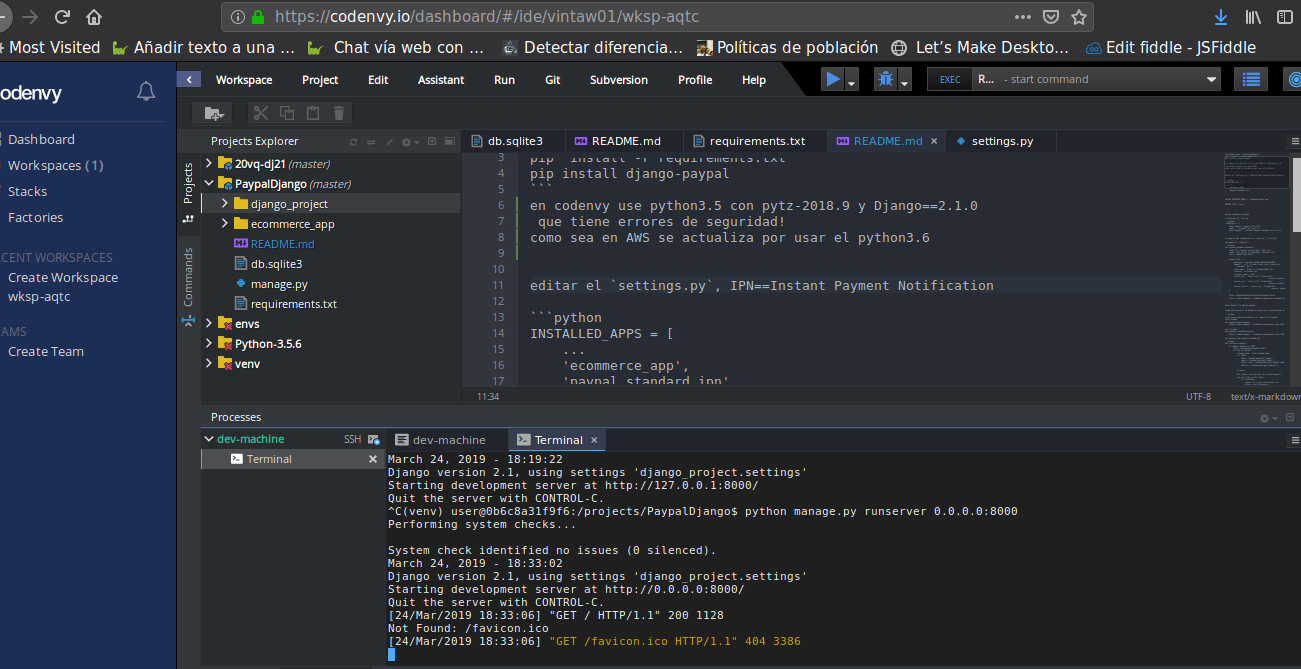Click the command list icon in toolbar

[1251, 80]
